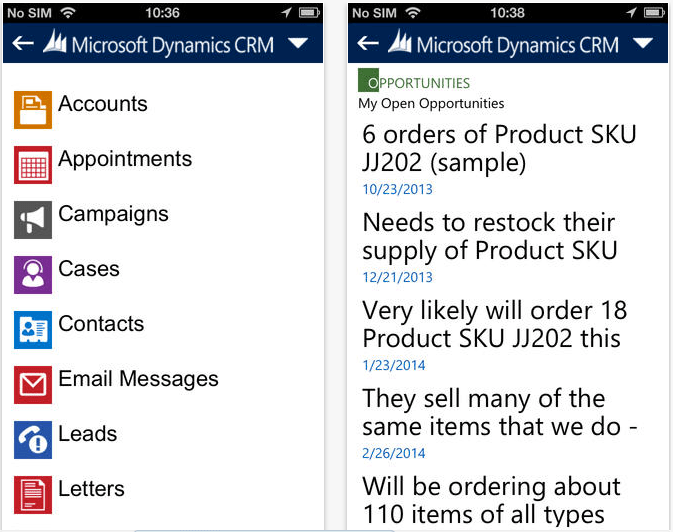Select the Campaigns menu entry

point(113,214)
